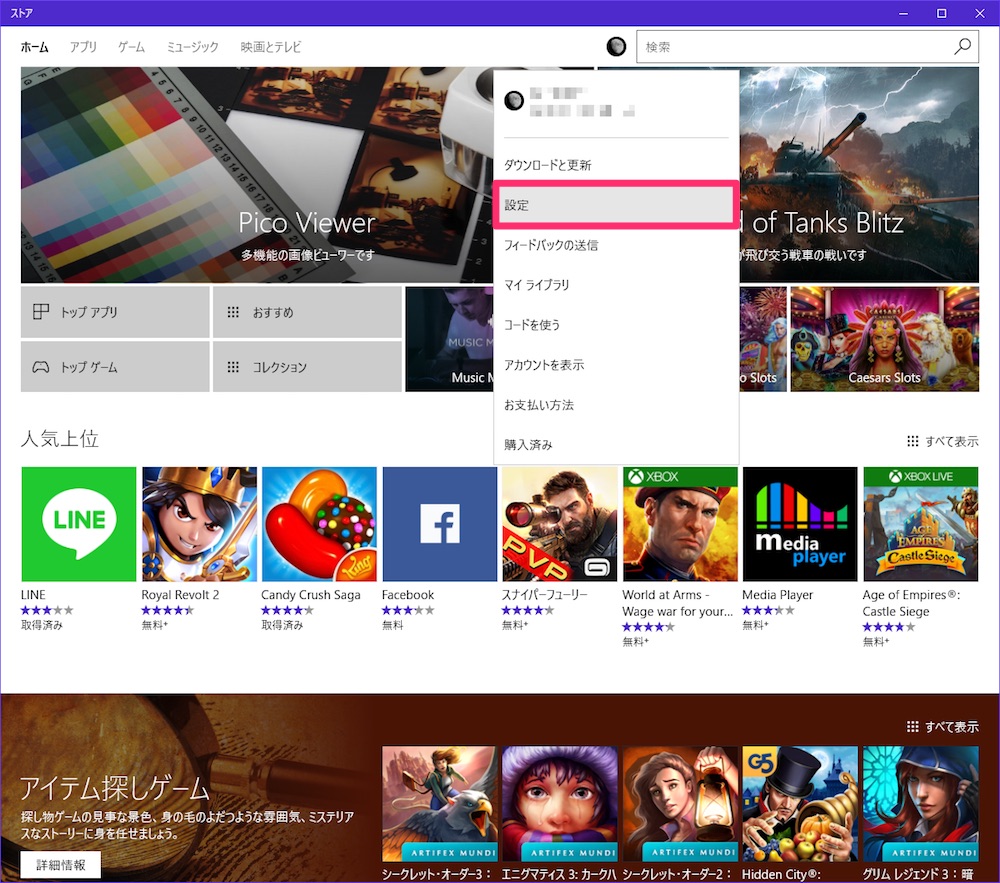Open the Hidden City game icon
This screenshot has width=1000, height=883.
(x=800, y=804)
